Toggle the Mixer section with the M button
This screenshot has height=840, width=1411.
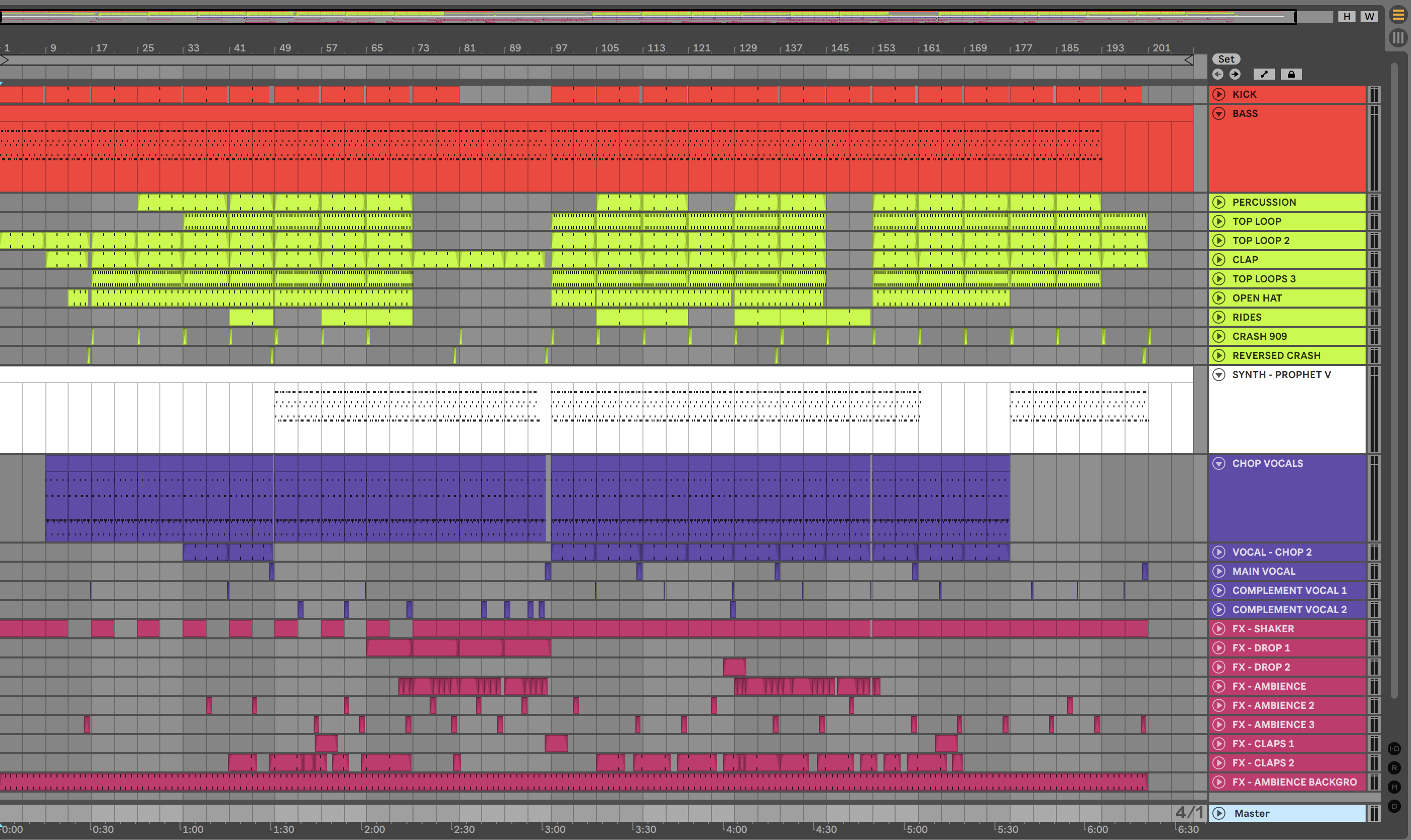point(1394,788)
